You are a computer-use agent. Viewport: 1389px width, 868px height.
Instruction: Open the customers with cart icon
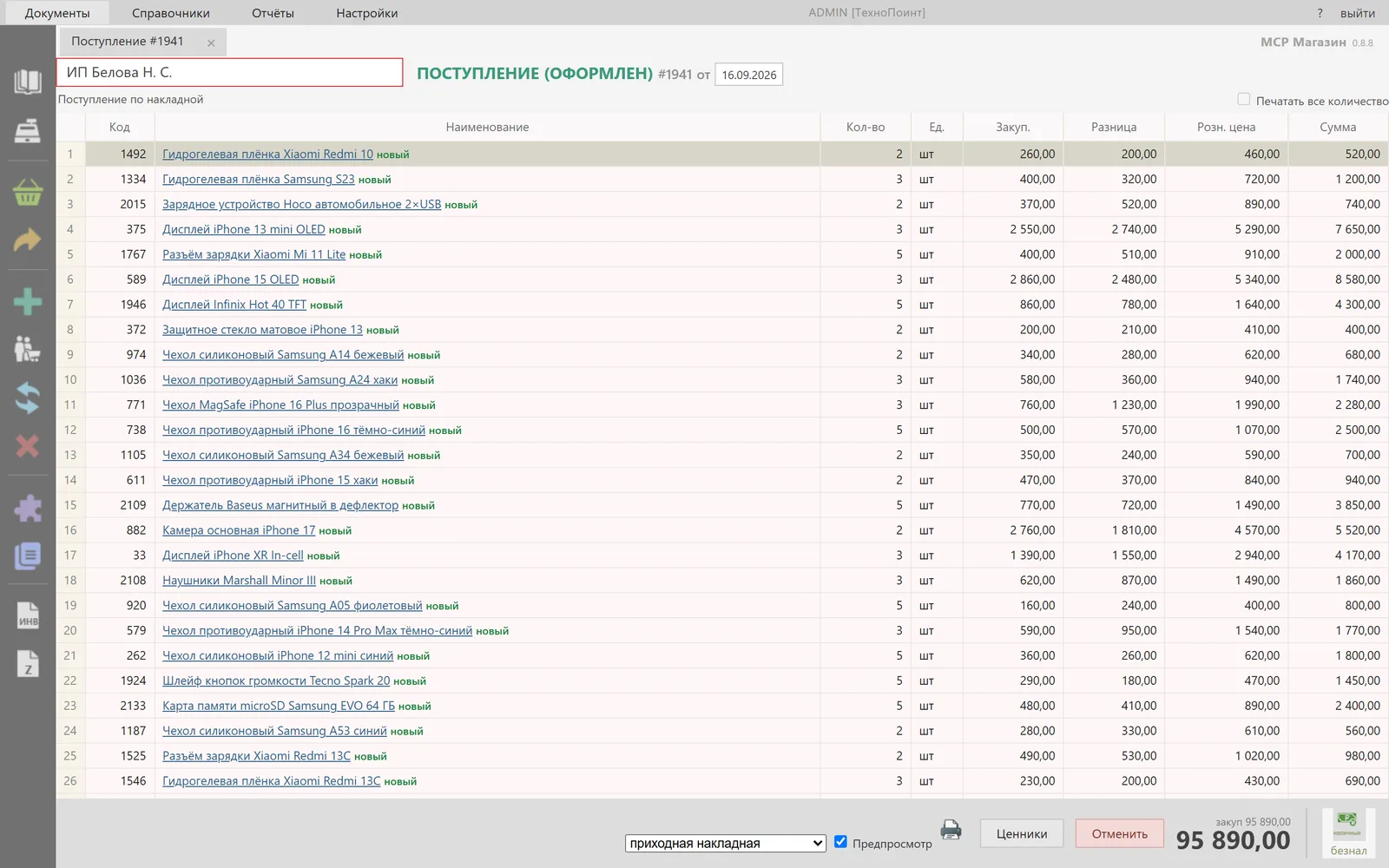[28, 349]
